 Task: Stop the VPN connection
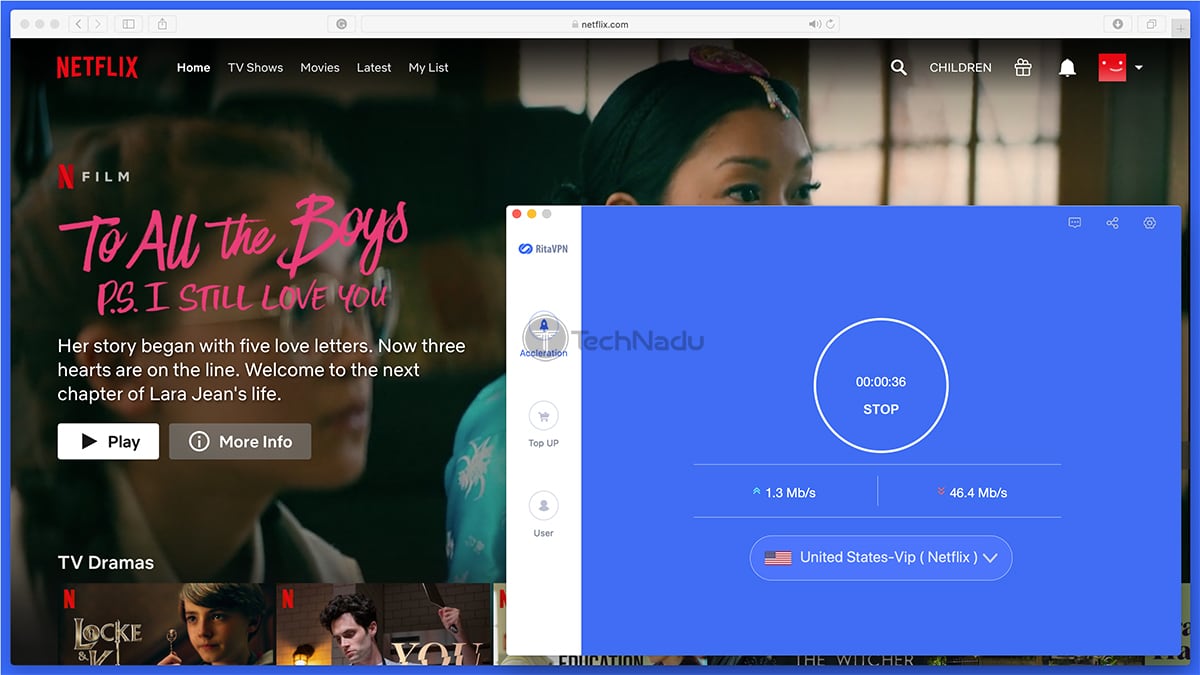tap(881, 409)
